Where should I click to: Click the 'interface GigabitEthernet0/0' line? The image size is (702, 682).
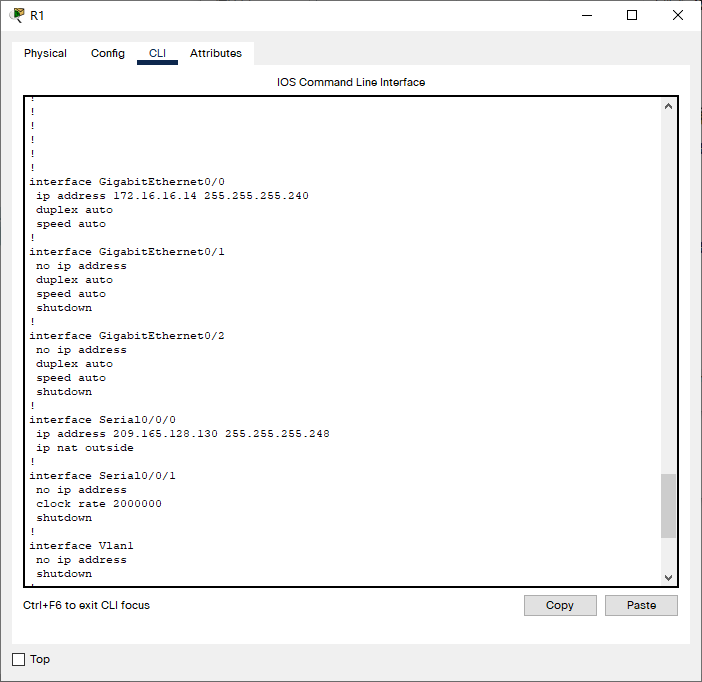(x=127, y=182)
